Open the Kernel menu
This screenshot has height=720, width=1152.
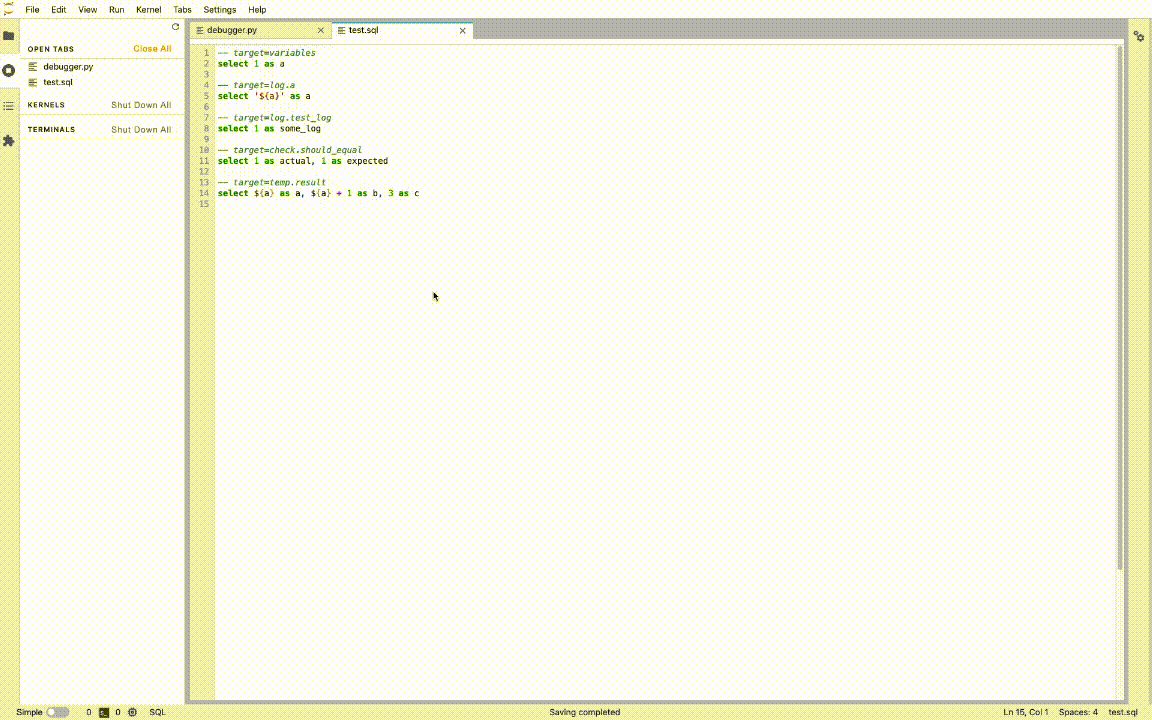tap(148, 9)
